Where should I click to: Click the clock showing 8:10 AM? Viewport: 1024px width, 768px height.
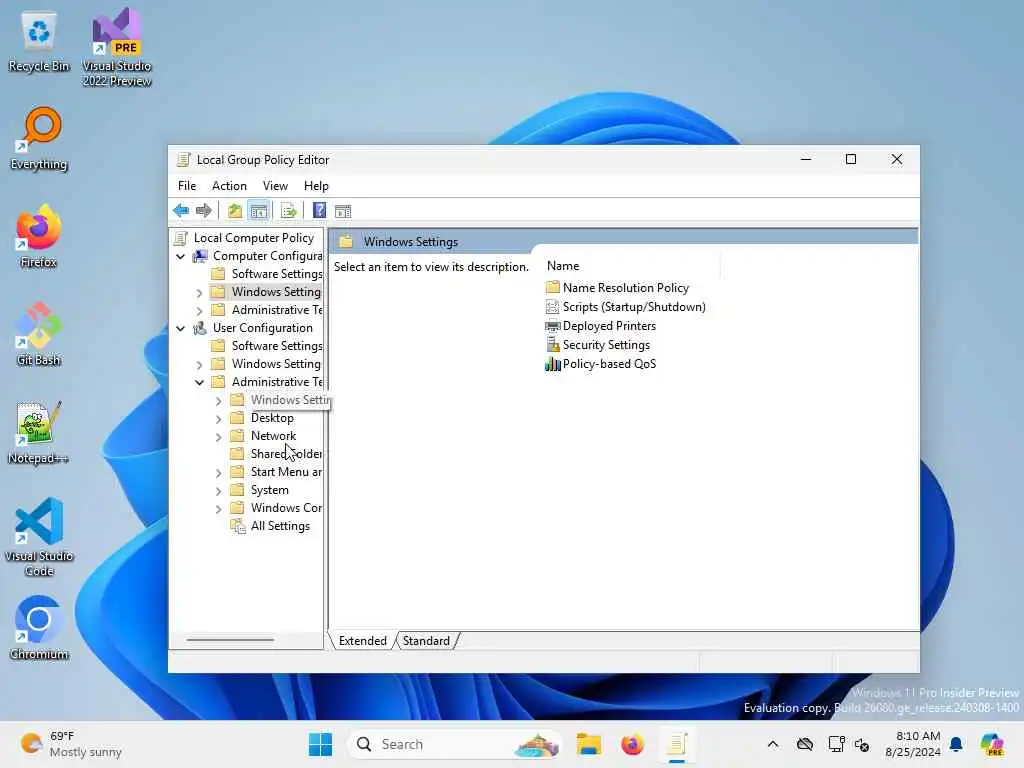pos(912,744)
